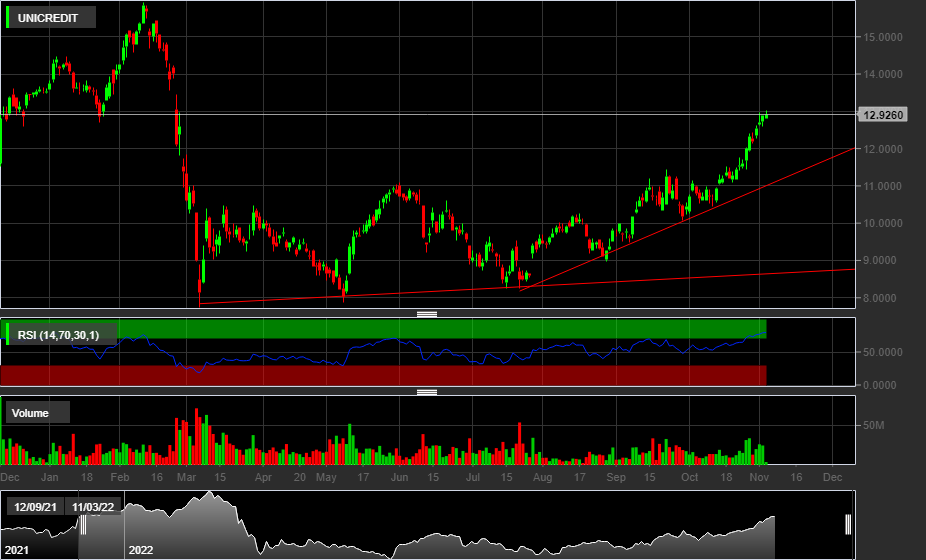Click the 12.0000 price axis label
The width and height of the screenshot is (926, 560).
883,149
